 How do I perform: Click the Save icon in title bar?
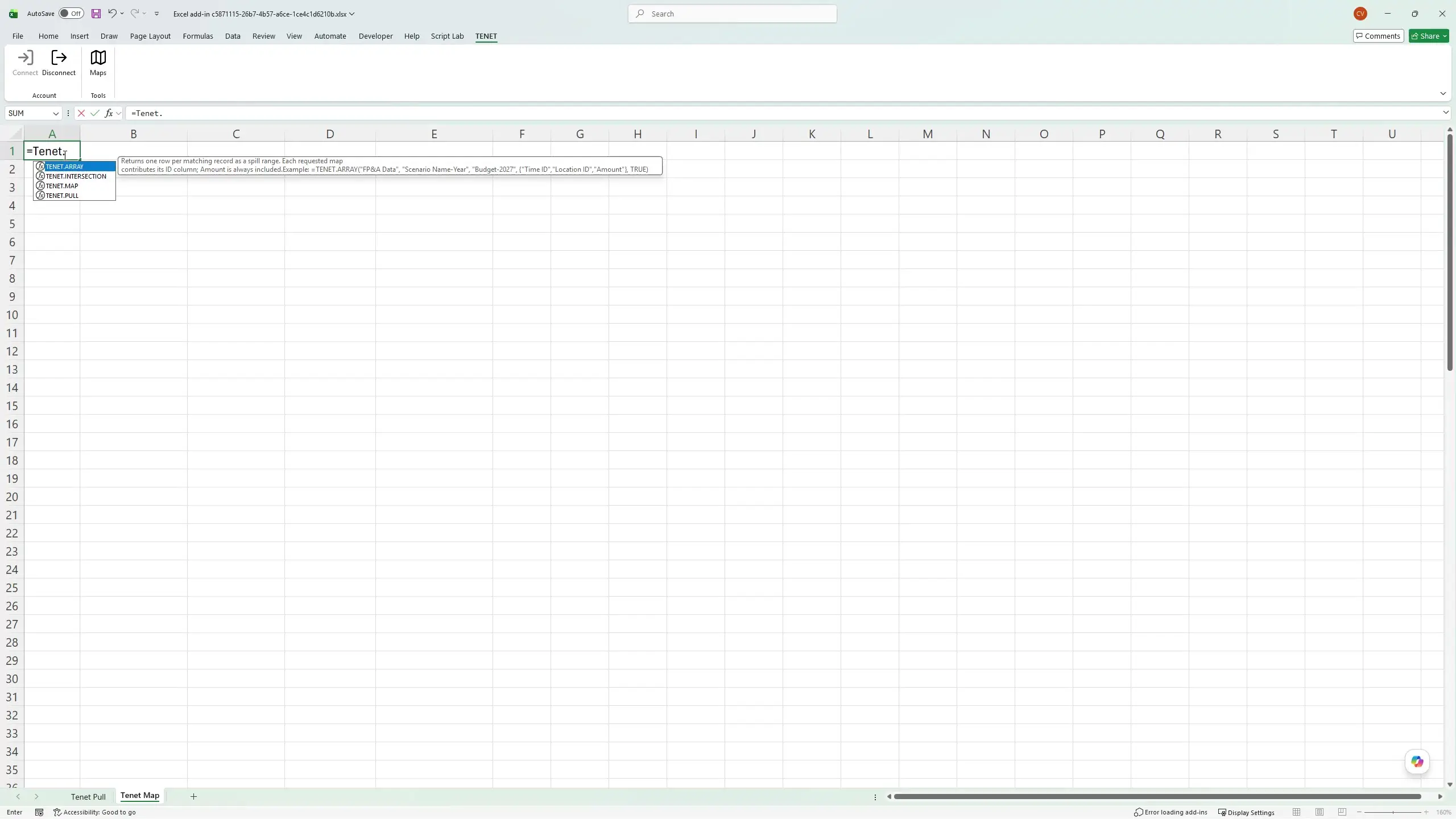coord(96,14)
